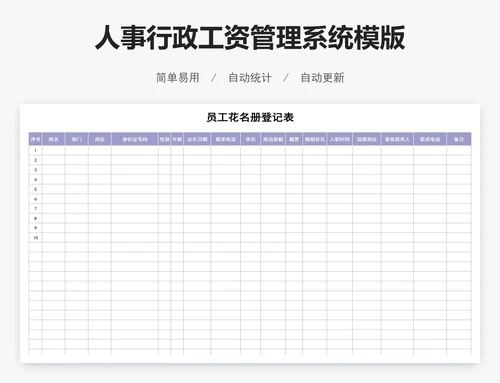Select the 学历 column header
The height and width of the screenshot is (383, 500).
tap(250, 139)
